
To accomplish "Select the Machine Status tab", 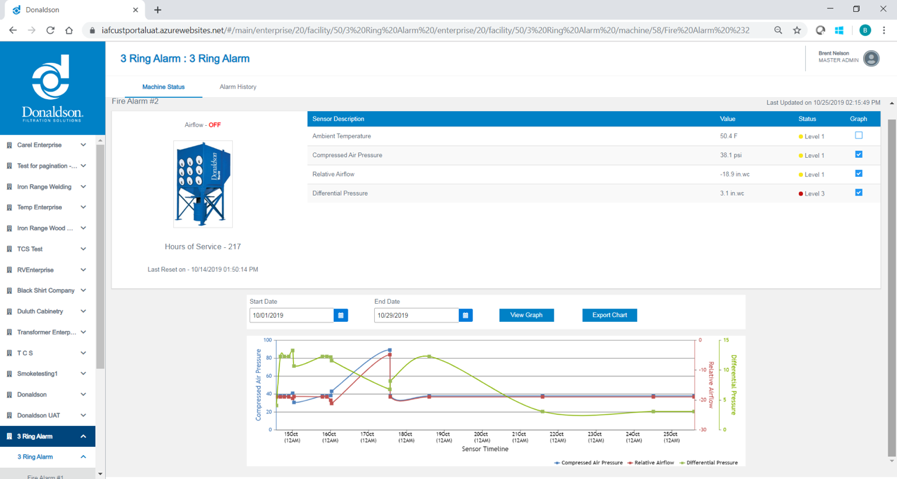I will tap(163, 87).
